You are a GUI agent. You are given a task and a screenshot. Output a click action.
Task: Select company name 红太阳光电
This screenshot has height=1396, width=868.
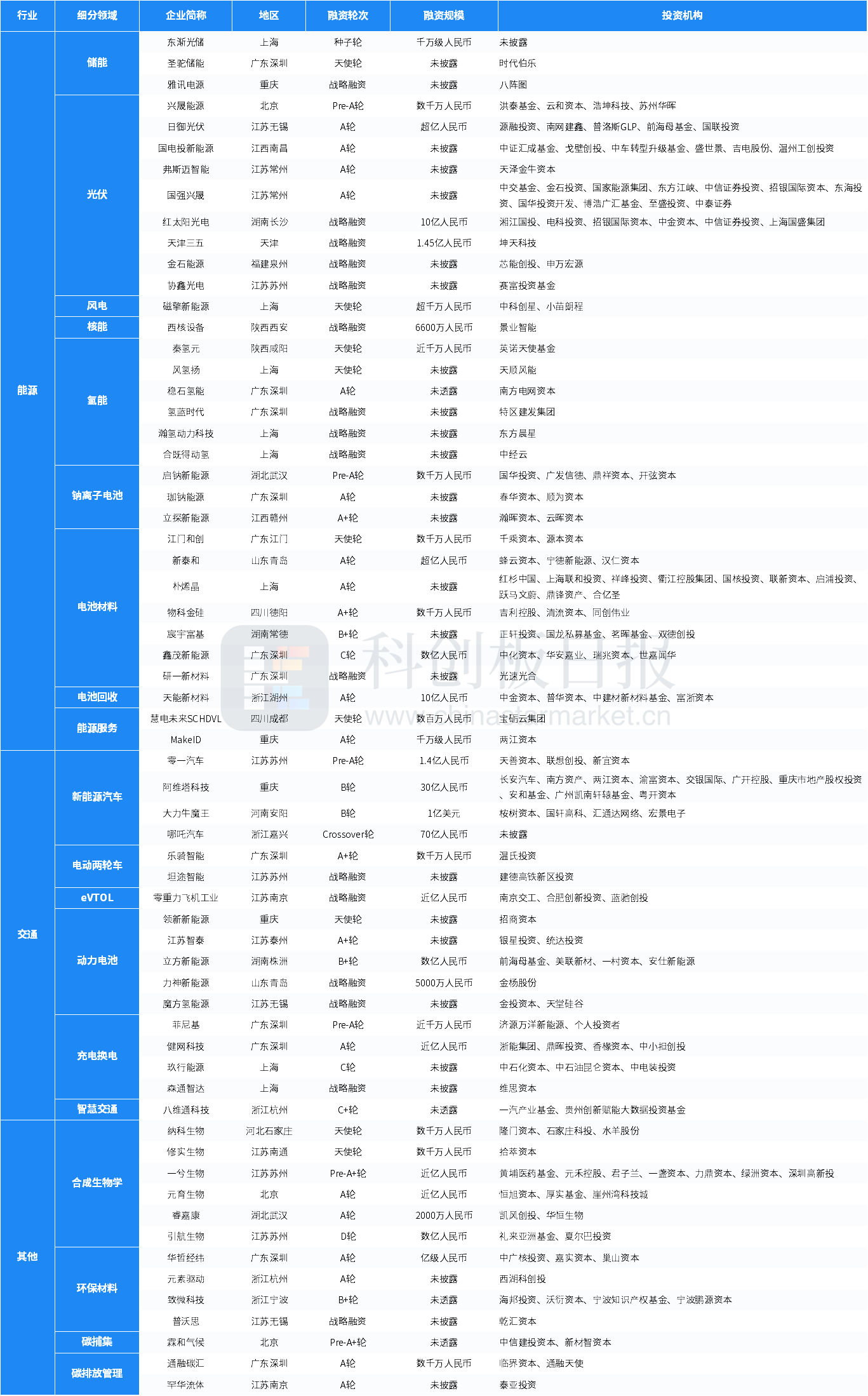(186, 222)
